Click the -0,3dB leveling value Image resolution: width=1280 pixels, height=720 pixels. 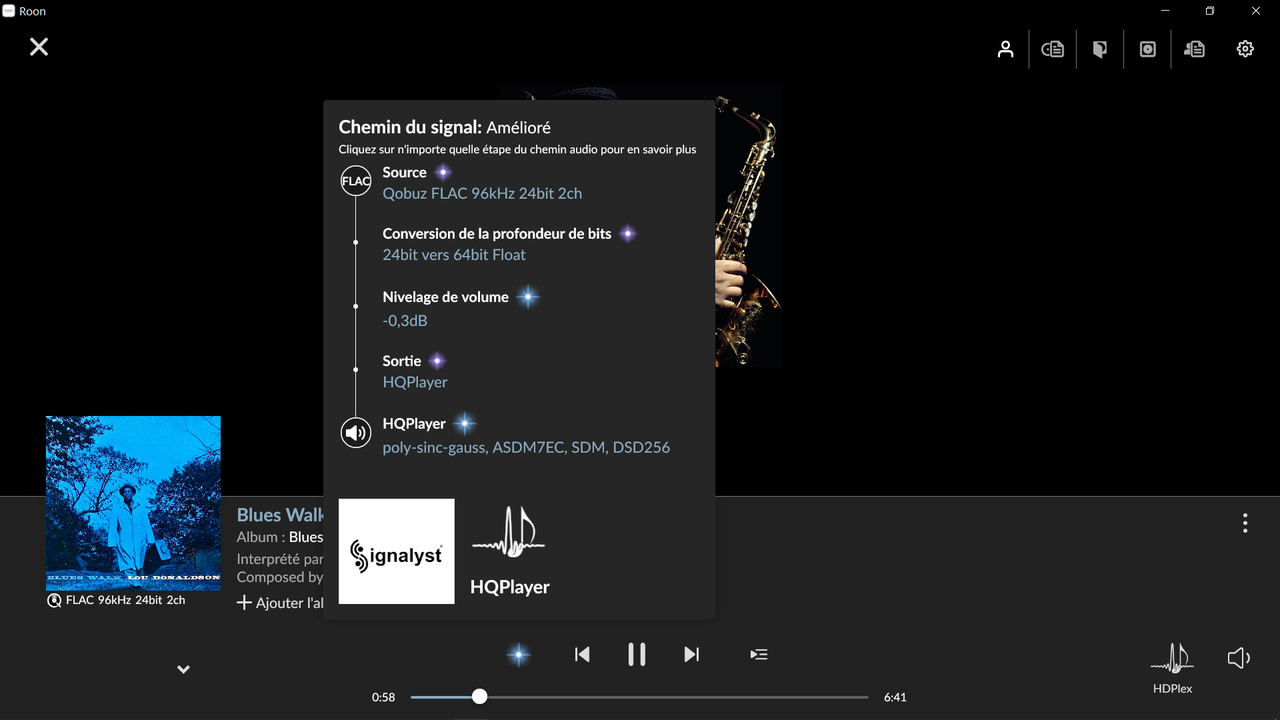coord(405,321)
